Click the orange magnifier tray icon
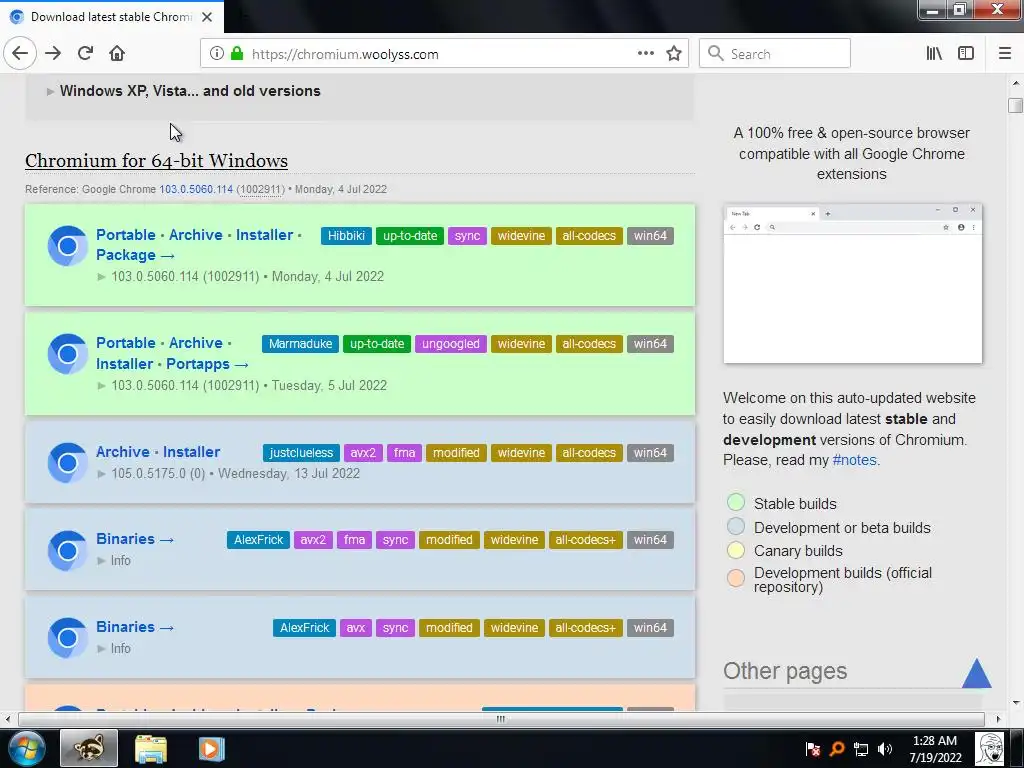This screenshot has height=768, width=1024. point(837,749)
